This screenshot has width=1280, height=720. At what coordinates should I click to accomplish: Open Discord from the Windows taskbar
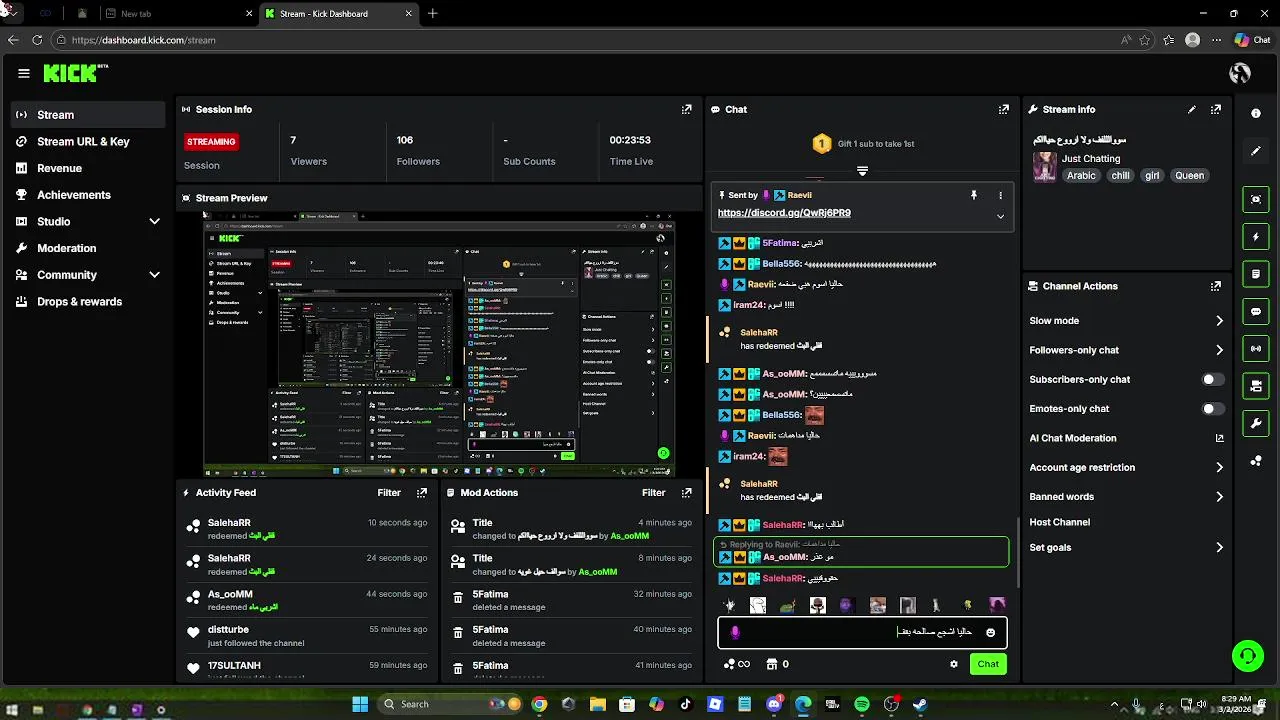point(773,704)
